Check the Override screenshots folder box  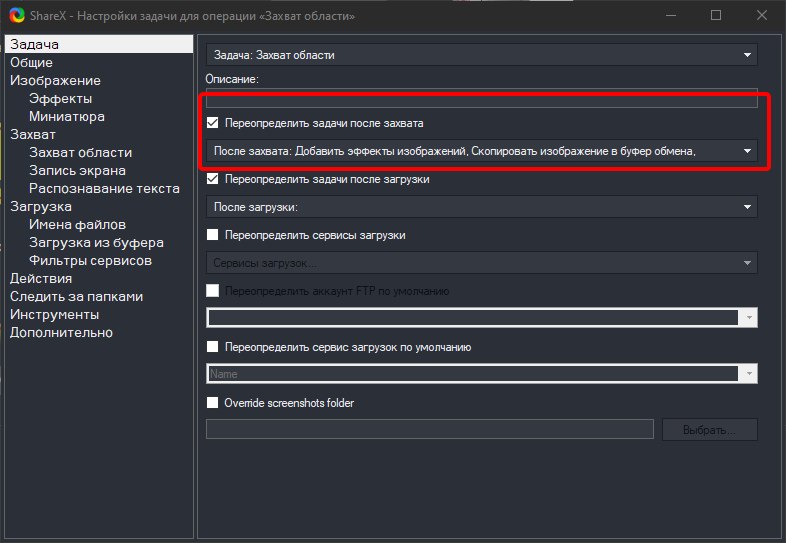[213, 403]
